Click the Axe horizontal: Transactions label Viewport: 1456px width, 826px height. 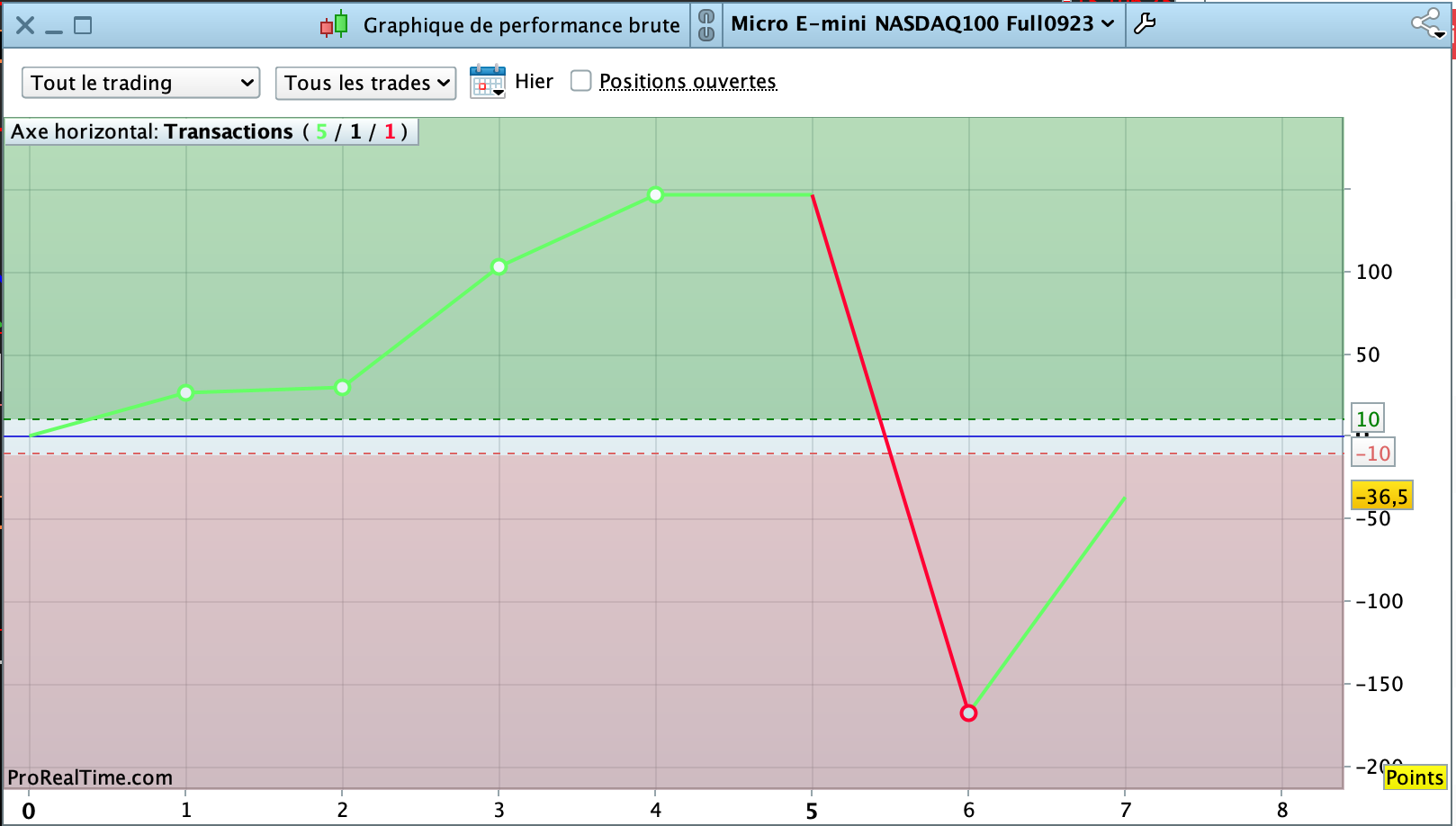(x=210, y=131)
